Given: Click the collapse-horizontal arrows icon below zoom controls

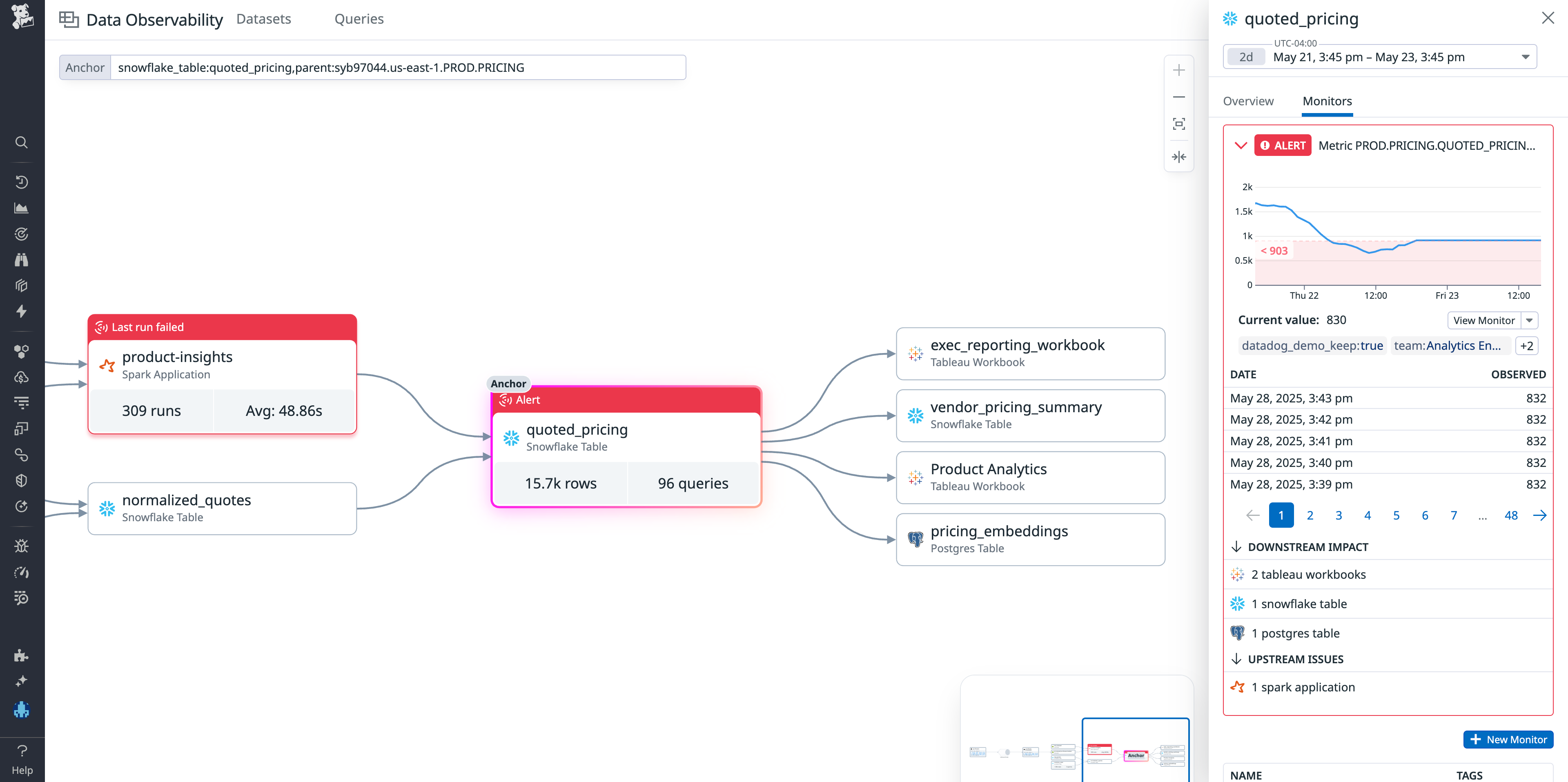Looking at the screenshot, I should pyautogui.click(x=1179, y=156).
